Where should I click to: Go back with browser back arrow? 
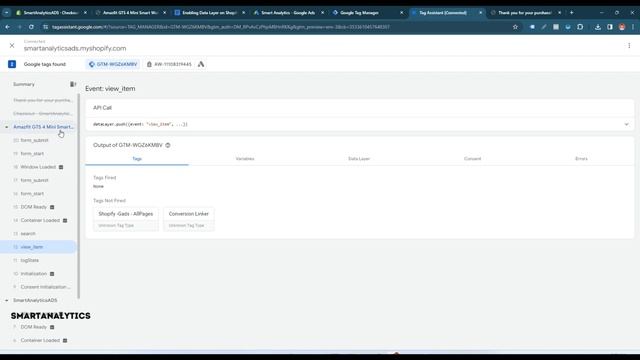pos(8,27)
